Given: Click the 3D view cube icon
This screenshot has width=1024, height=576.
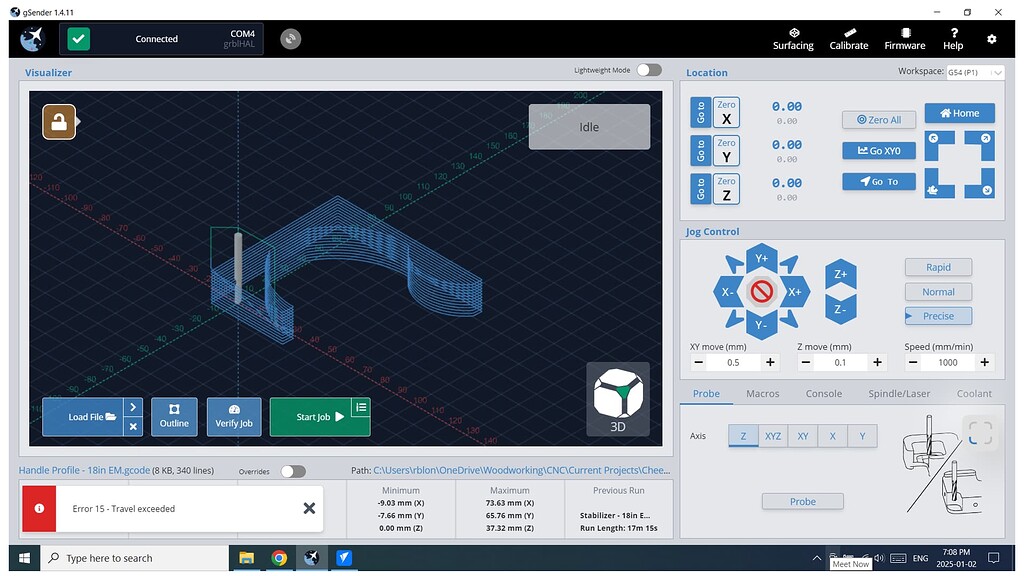Looking at the screenshot, I should pos(617,395).
